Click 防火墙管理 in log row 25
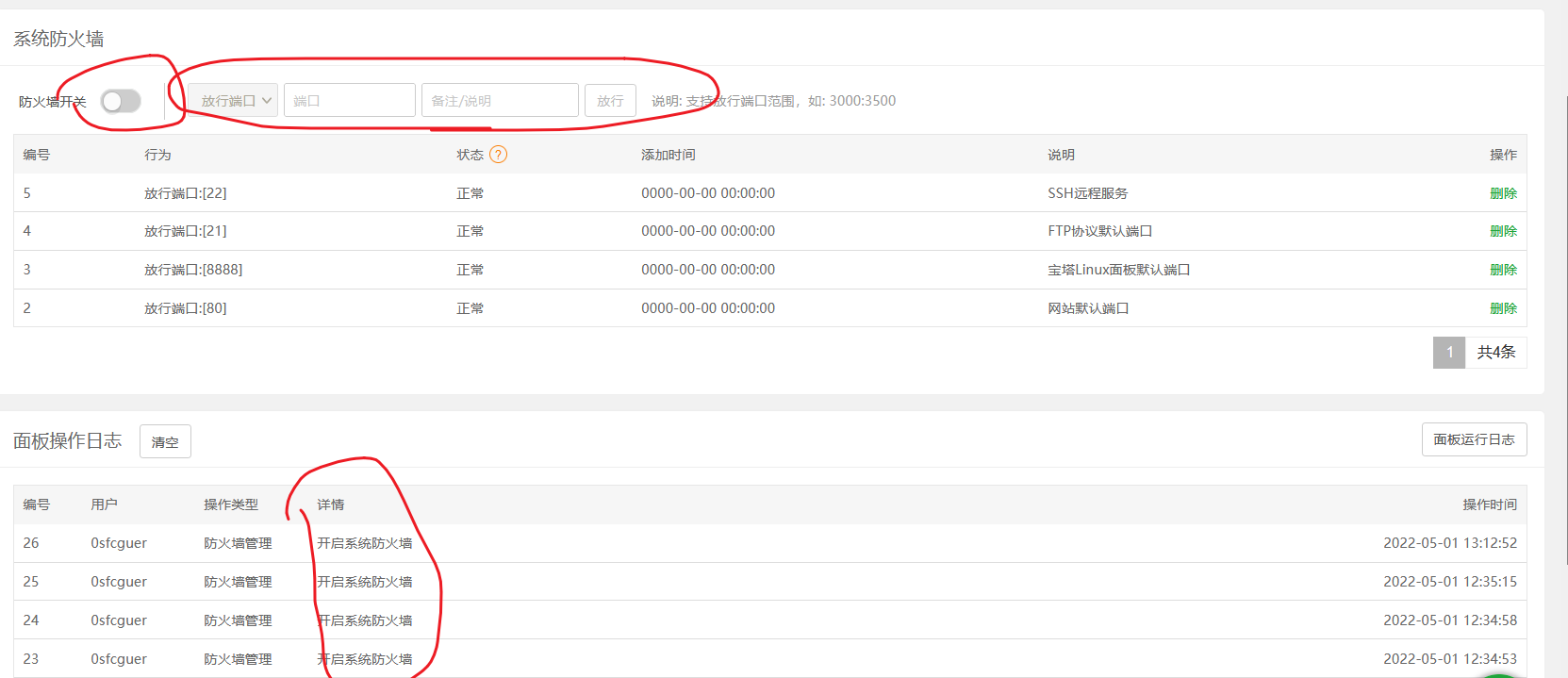 pyautogui.click(x=238, y=582)
